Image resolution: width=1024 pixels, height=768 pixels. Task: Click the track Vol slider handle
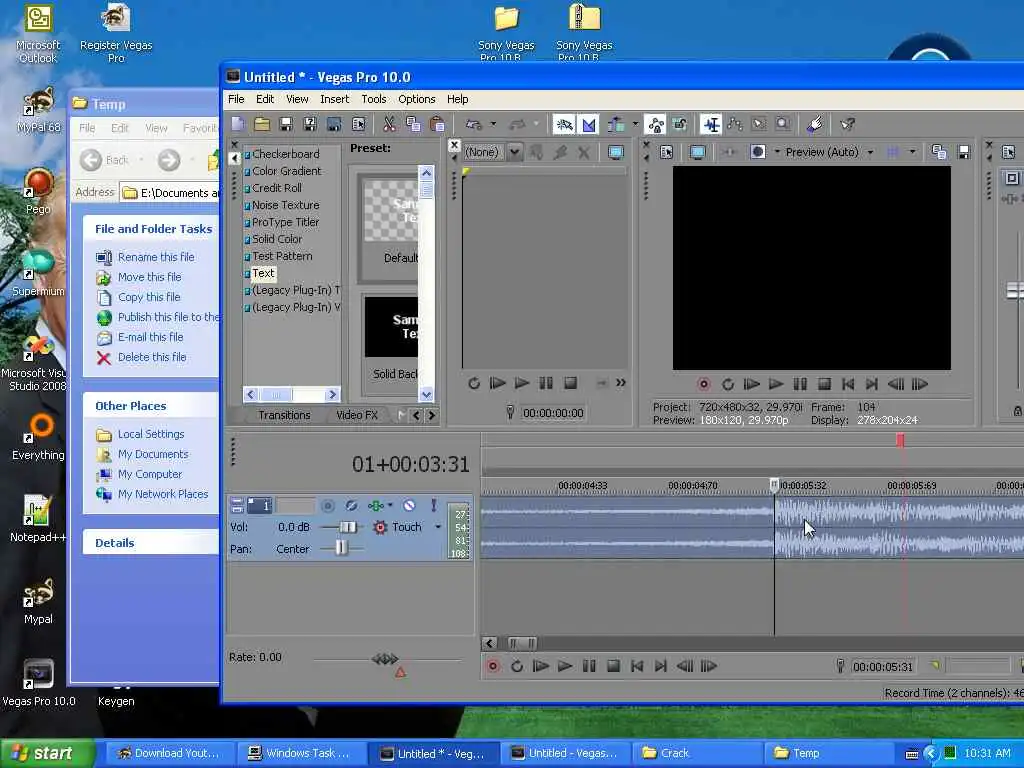(x=347, y=527)
